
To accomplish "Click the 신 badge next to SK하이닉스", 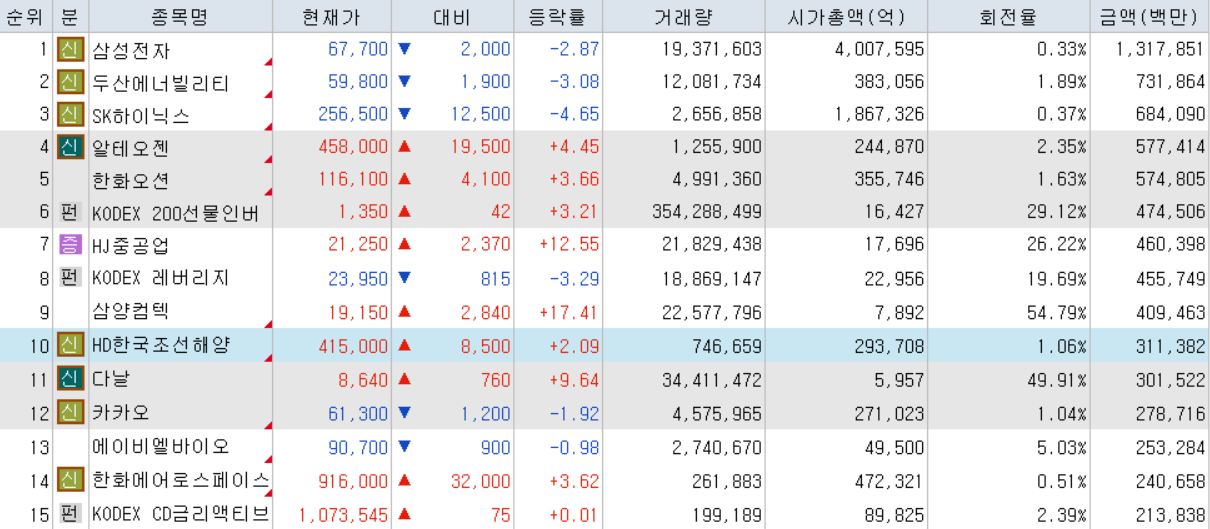I will [x=70, y=115].
